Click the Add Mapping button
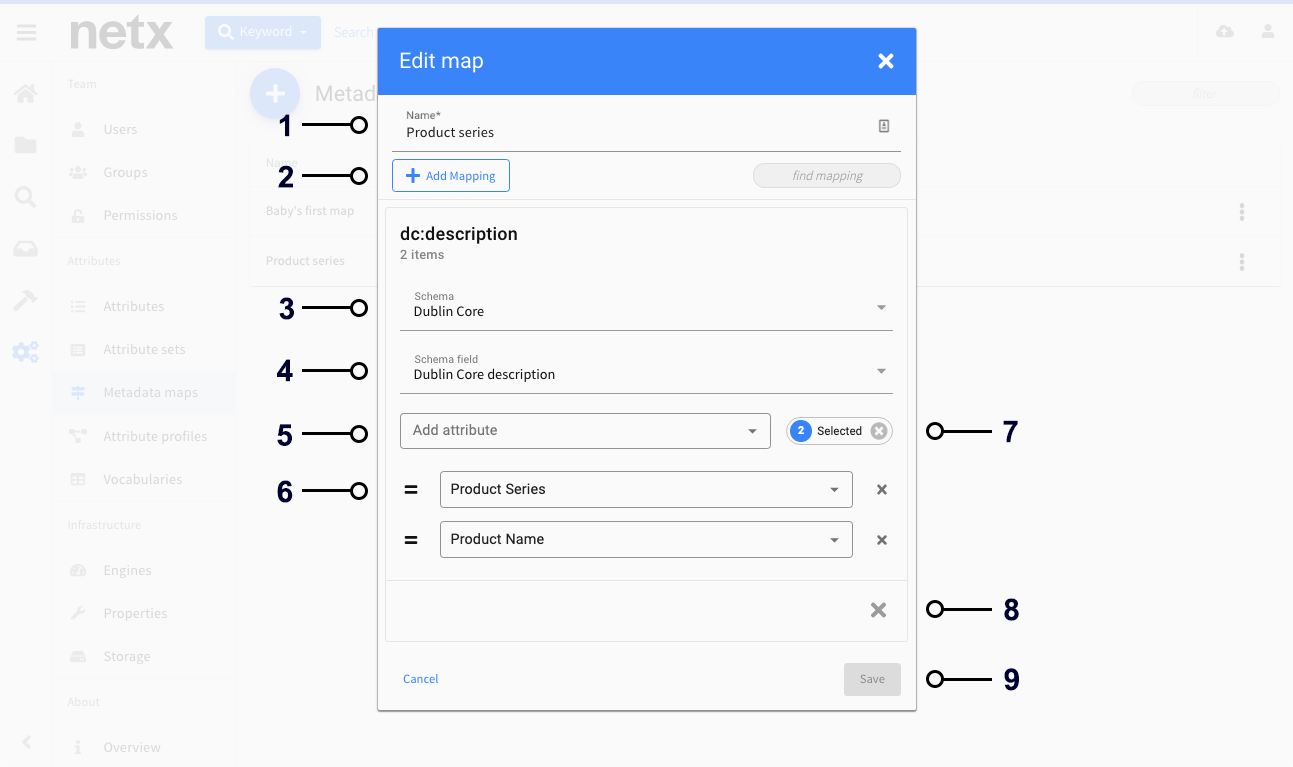Image resolution: width=1293 pixels, height=767 pixels. click(450, 175)
